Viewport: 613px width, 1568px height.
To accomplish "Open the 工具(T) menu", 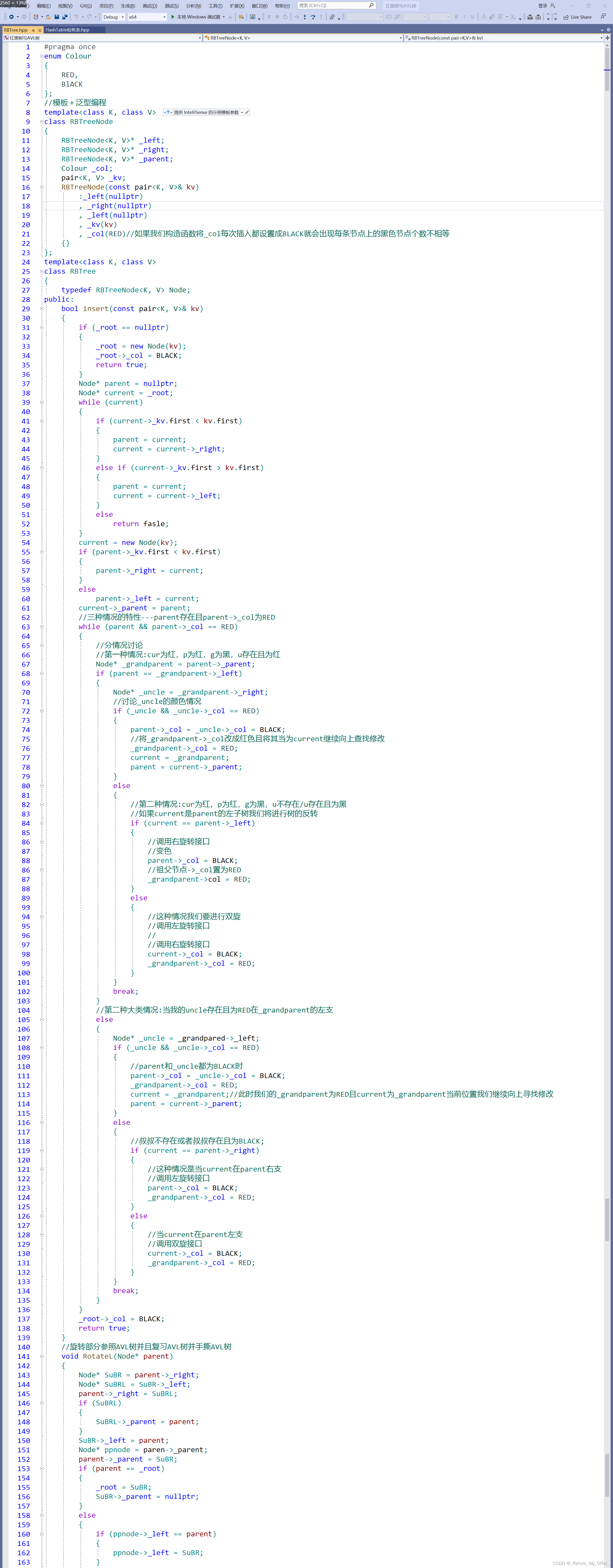I will (x=215, y=6).
